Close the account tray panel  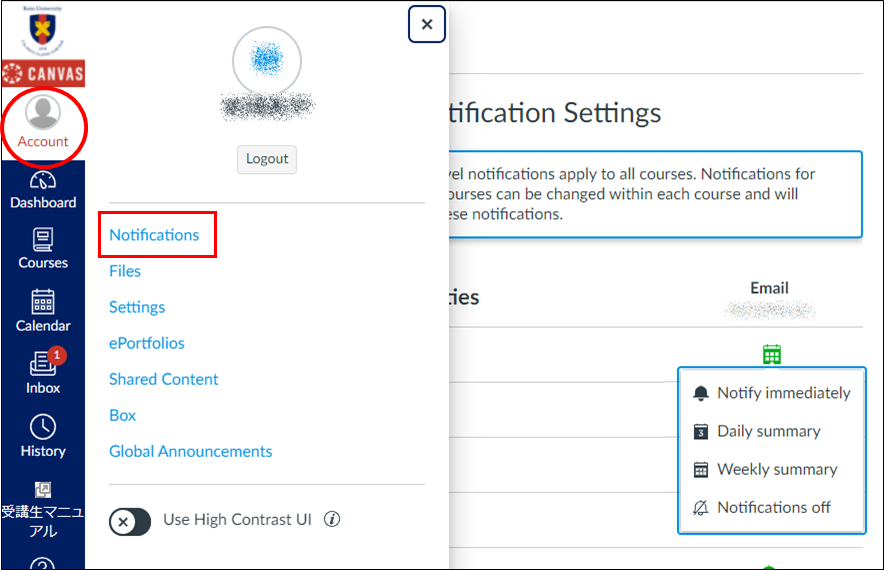(427, 25)
